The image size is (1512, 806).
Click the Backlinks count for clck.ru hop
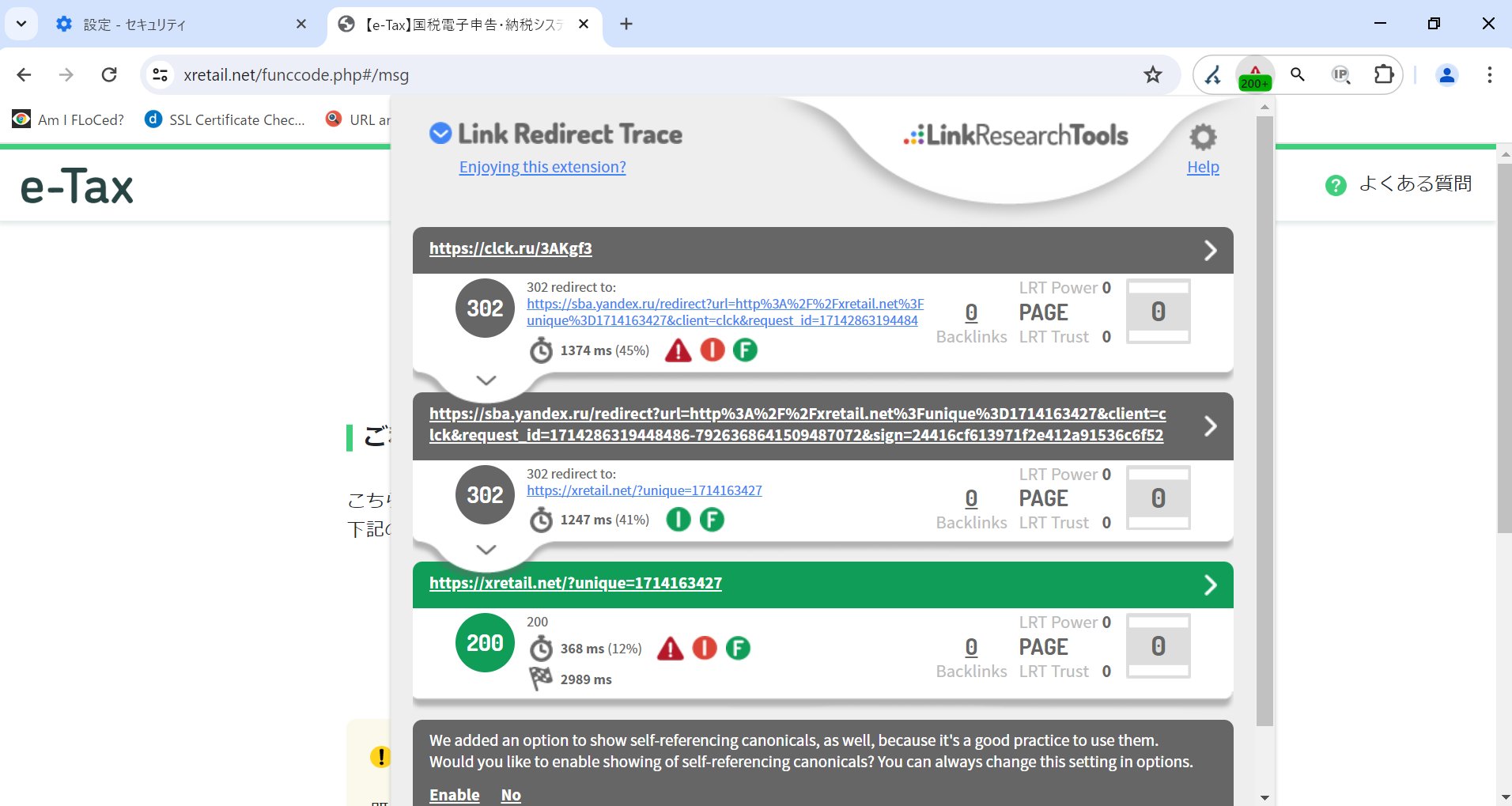click(971, 313)
